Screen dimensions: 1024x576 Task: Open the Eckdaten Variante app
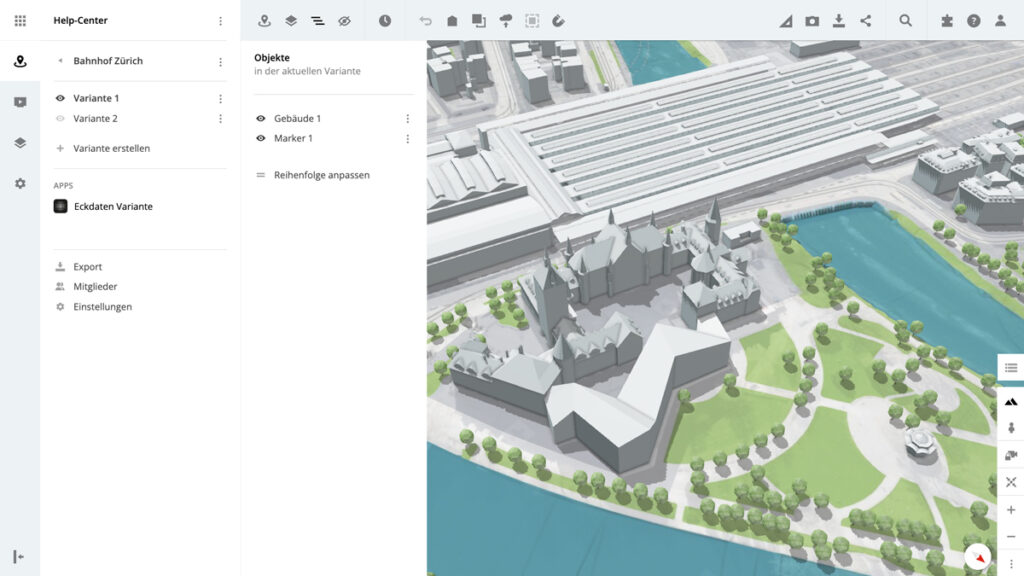click(112, 206)
